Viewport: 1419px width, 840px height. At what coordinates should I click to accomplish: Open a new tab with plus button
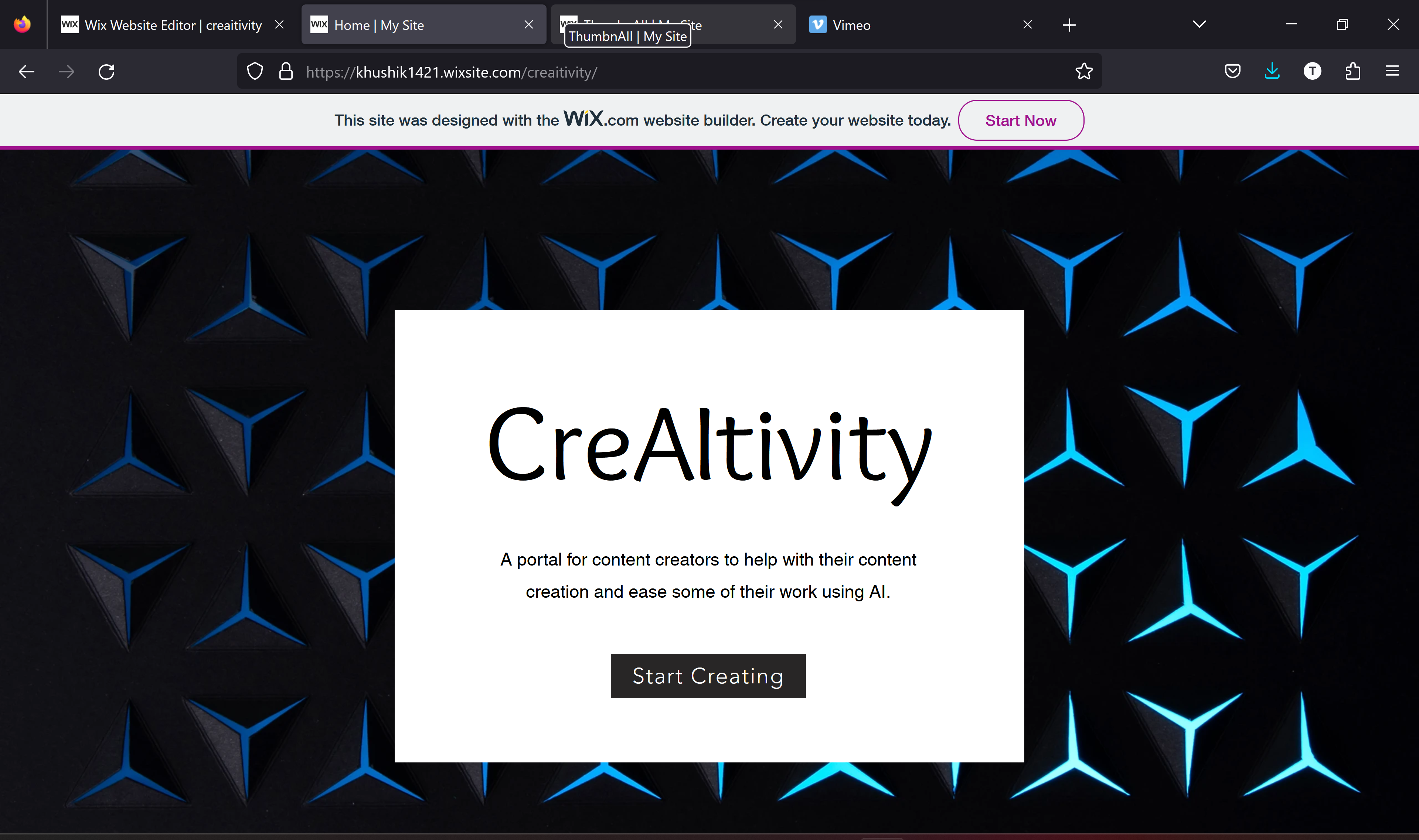(x=1068, y=25)
